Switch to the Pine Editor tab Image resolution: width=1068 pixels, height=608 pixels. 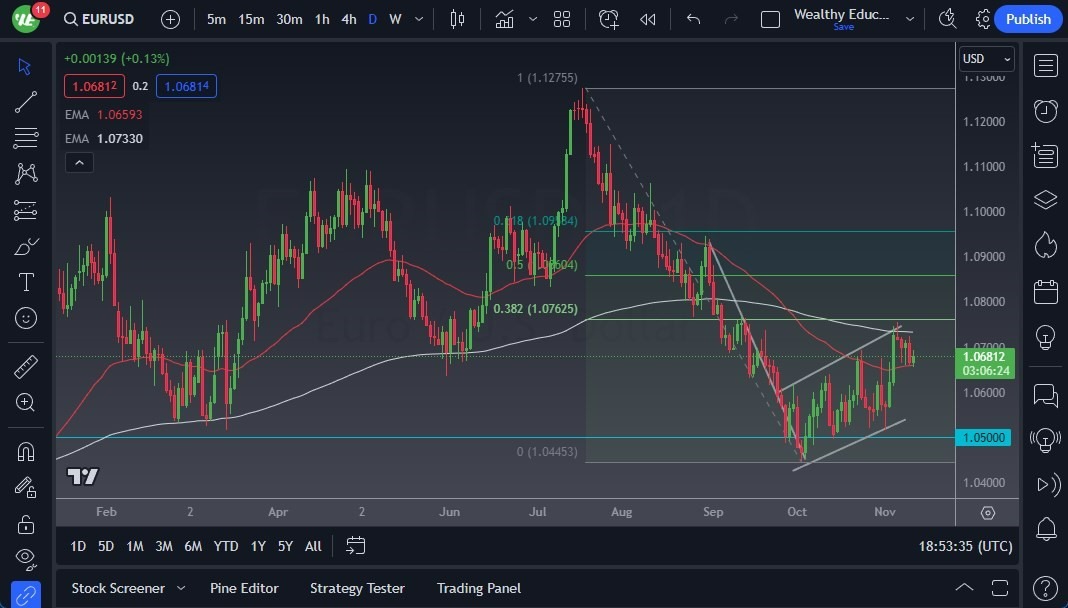[x=244, y=588]
